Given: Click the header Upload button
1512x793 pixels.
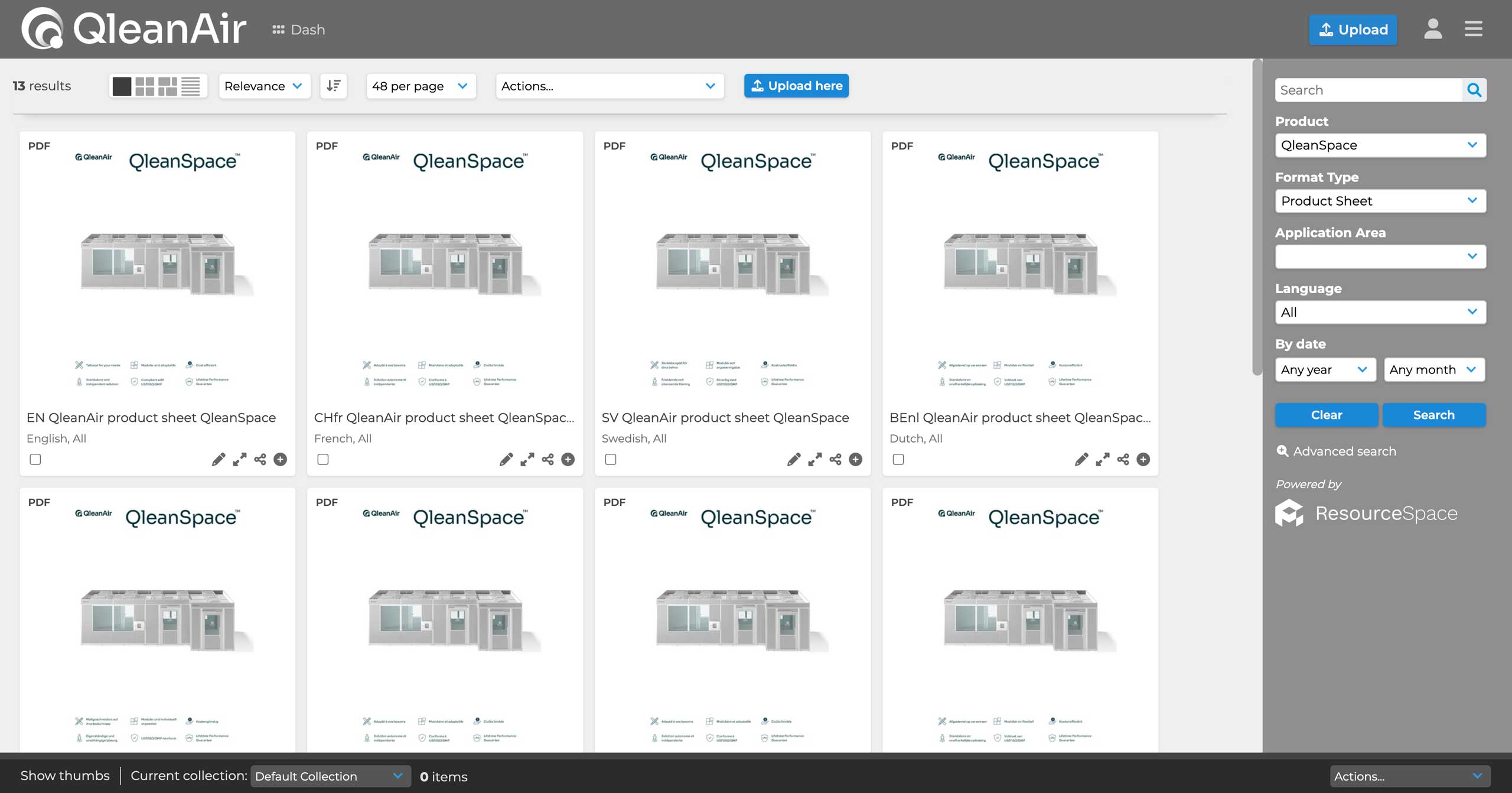Looking at the screenshot, I should click(1353, 30).
